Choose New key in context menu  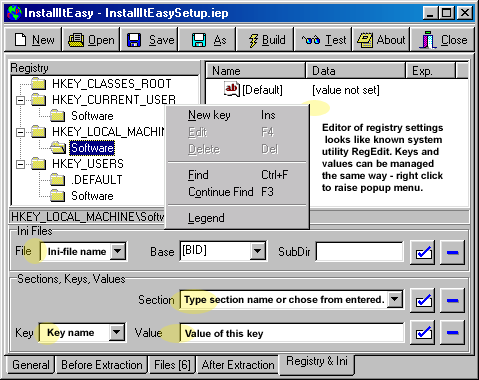(x=237, y=115)
